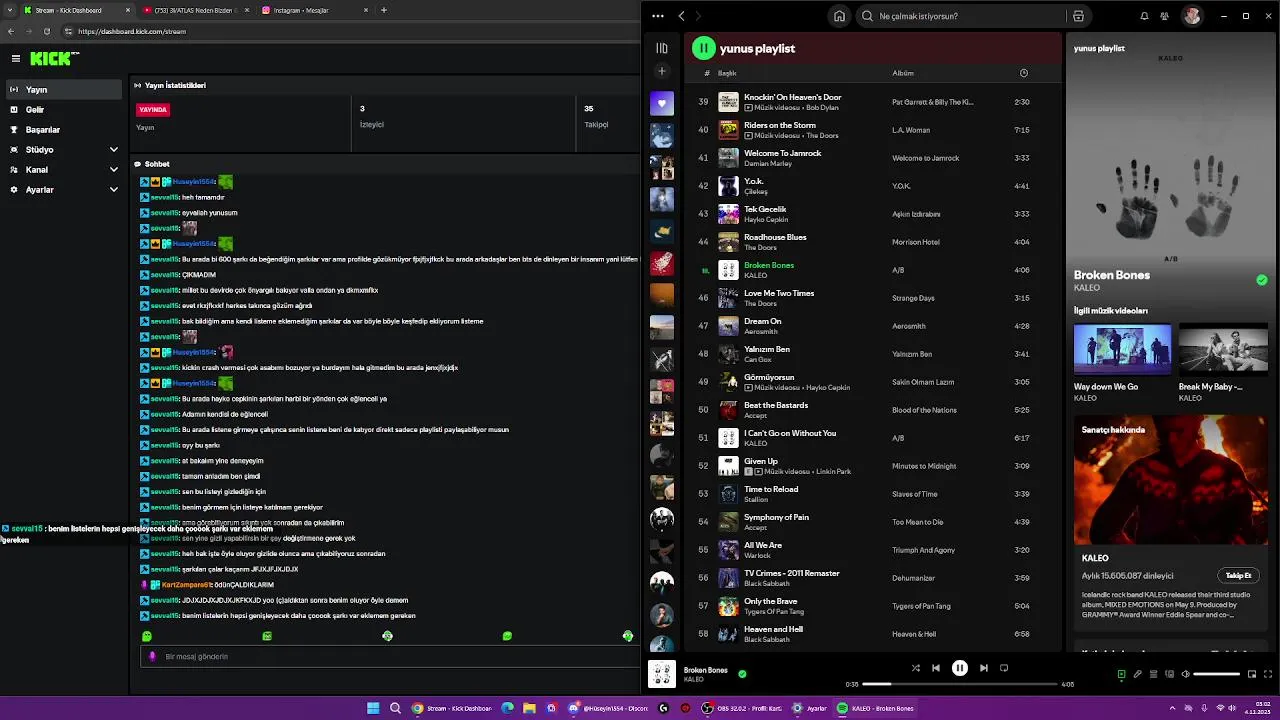Toggle the saved checkmark in the player bar
Screen dimensions: 1280x720
(742, 674)
